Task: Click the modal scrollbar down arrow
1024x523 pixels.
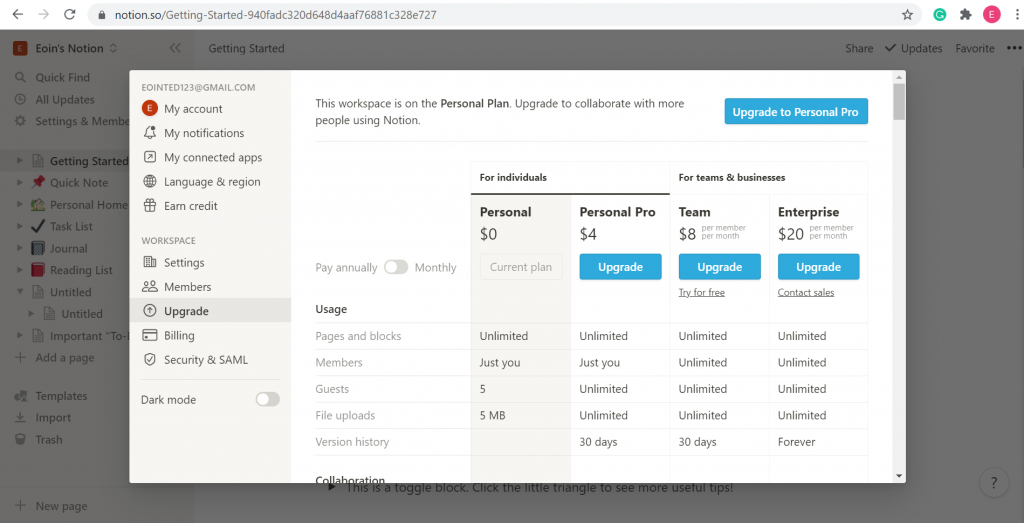Action: tap(899, 476)
